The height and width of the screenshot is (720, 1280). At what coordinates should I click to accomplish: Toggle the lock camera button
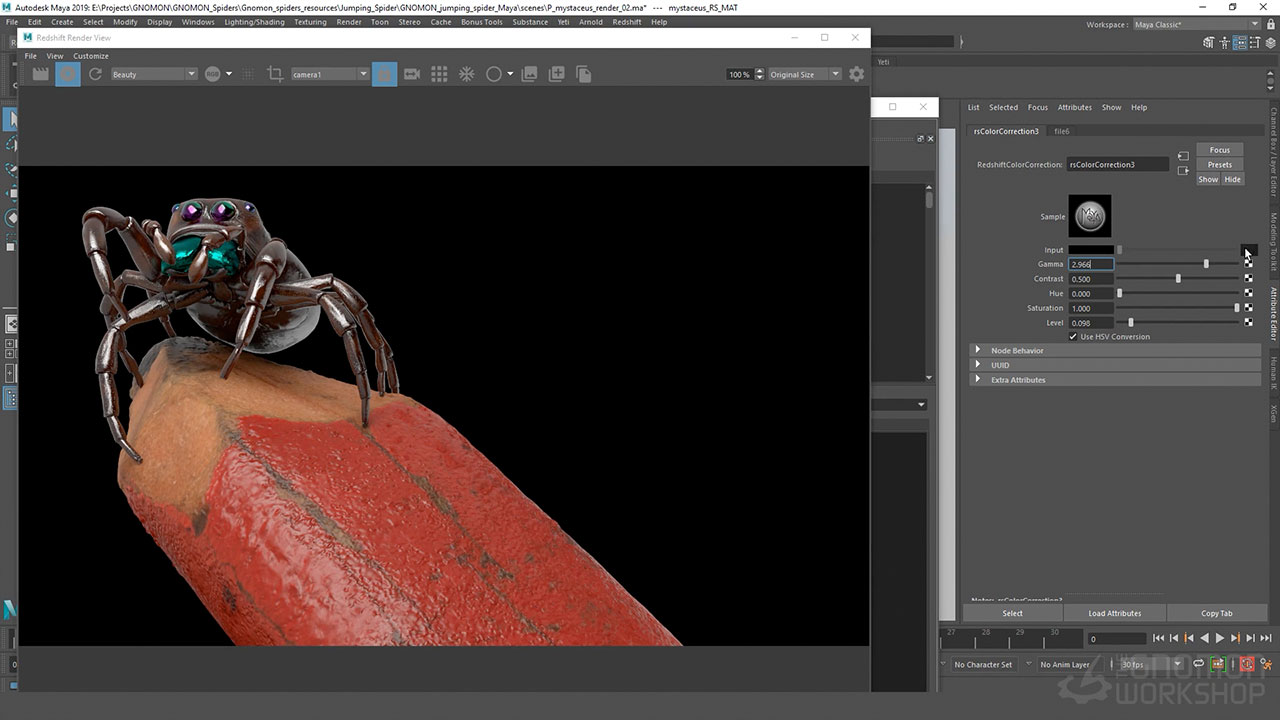384,74
